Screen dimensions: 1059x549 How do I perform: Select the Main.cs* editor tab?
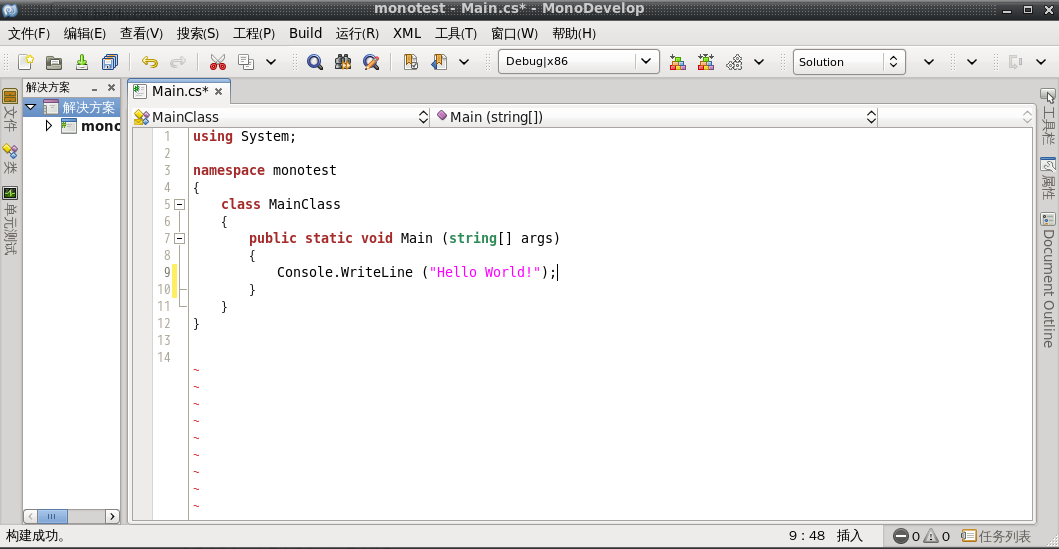pos(178,91)
